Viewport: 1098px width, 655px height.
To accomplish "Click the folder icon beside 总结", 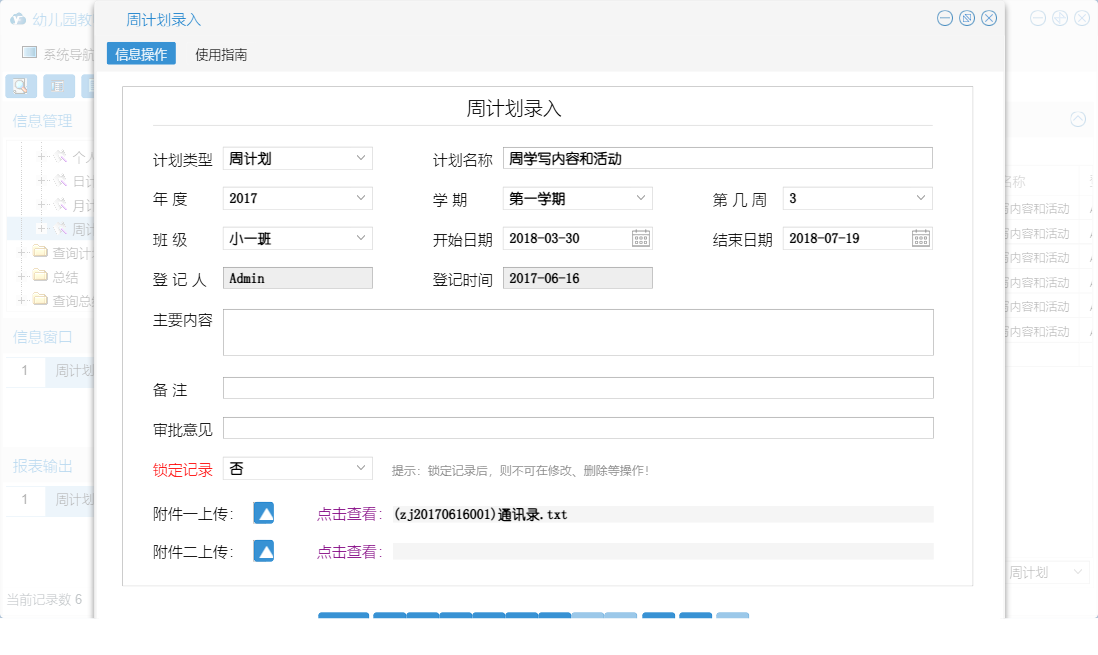I will click(38, 277).
